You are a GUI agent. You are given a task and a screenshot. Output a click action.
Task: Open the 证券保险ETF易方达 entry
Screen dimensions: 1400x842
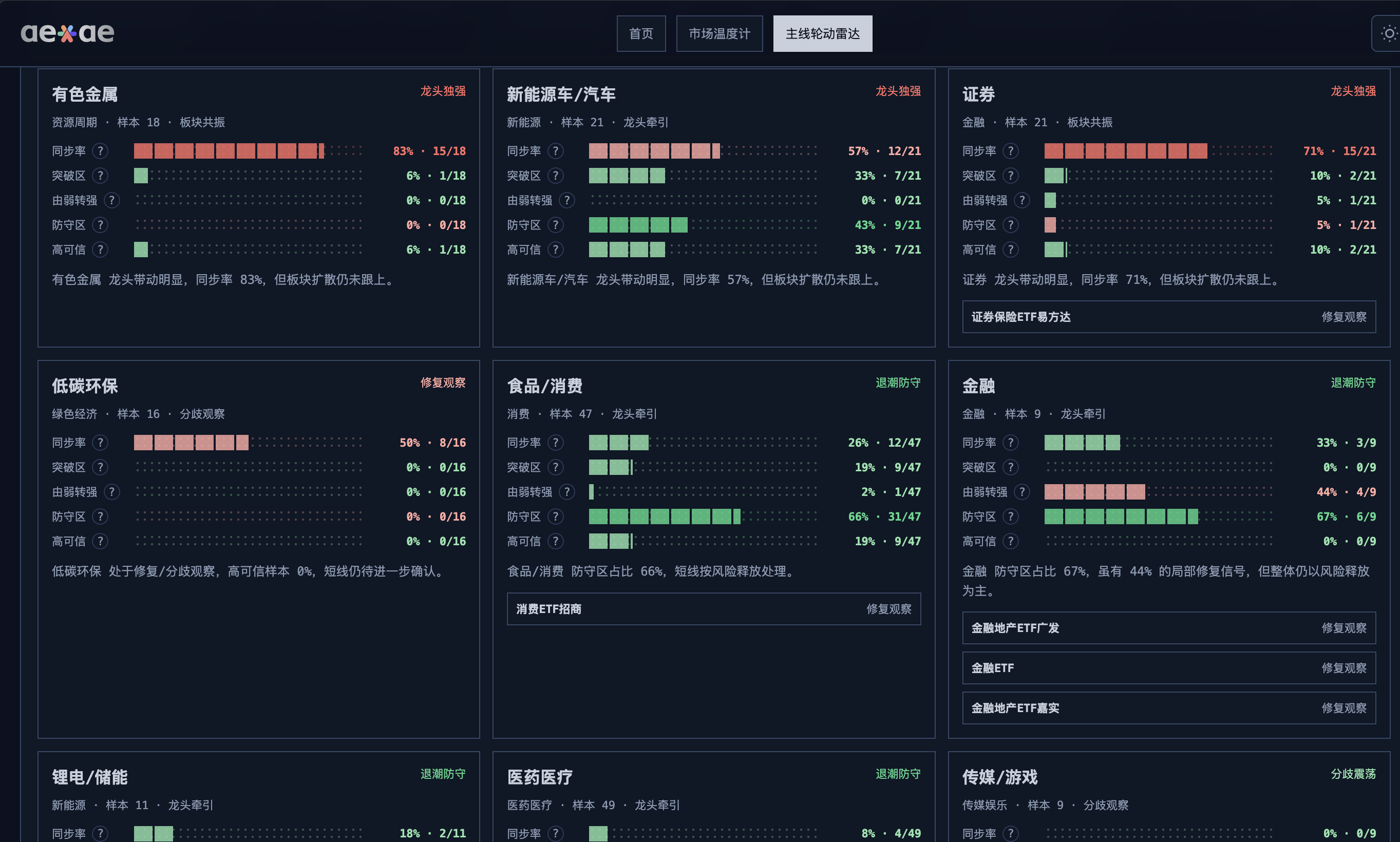click(1169, 317)
